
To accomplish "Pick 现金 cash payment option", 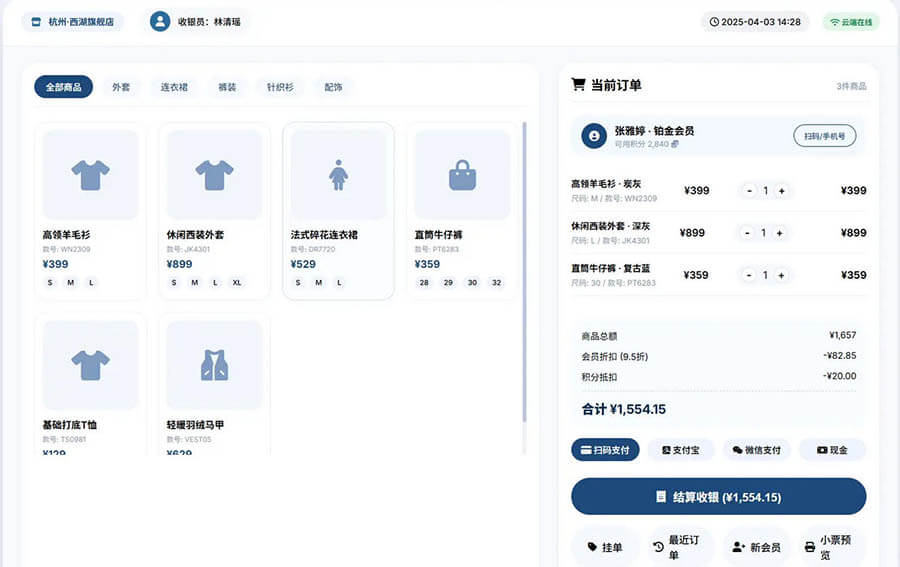I will [832, 450].
